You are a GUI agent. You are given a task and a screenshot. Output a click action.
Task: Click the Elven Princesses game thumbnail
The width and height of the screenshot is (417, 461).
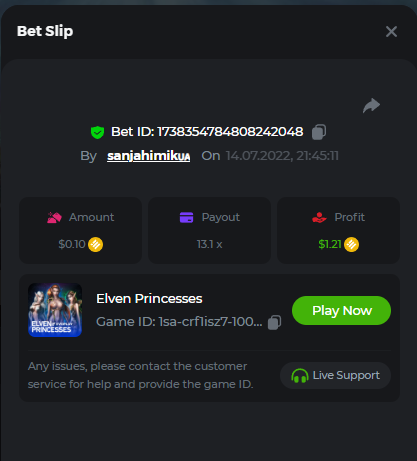point(55,310)
